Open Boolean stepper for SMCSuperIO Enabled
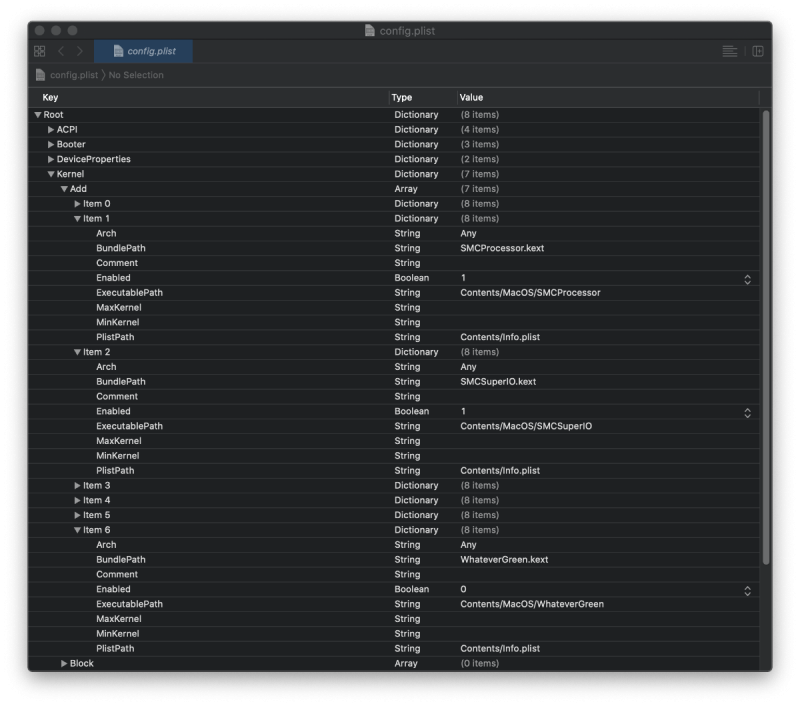 tap(747, 412)
